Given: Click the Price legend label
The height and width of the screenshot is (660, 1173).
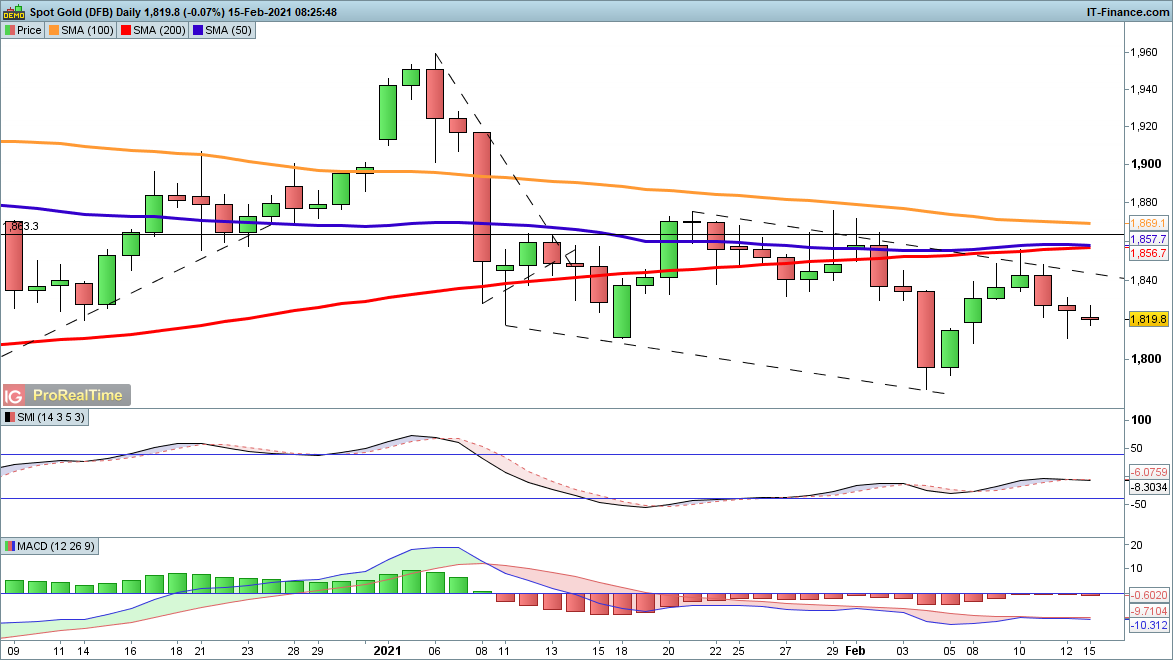Looking at the screenshot, I should coord(29,30).
